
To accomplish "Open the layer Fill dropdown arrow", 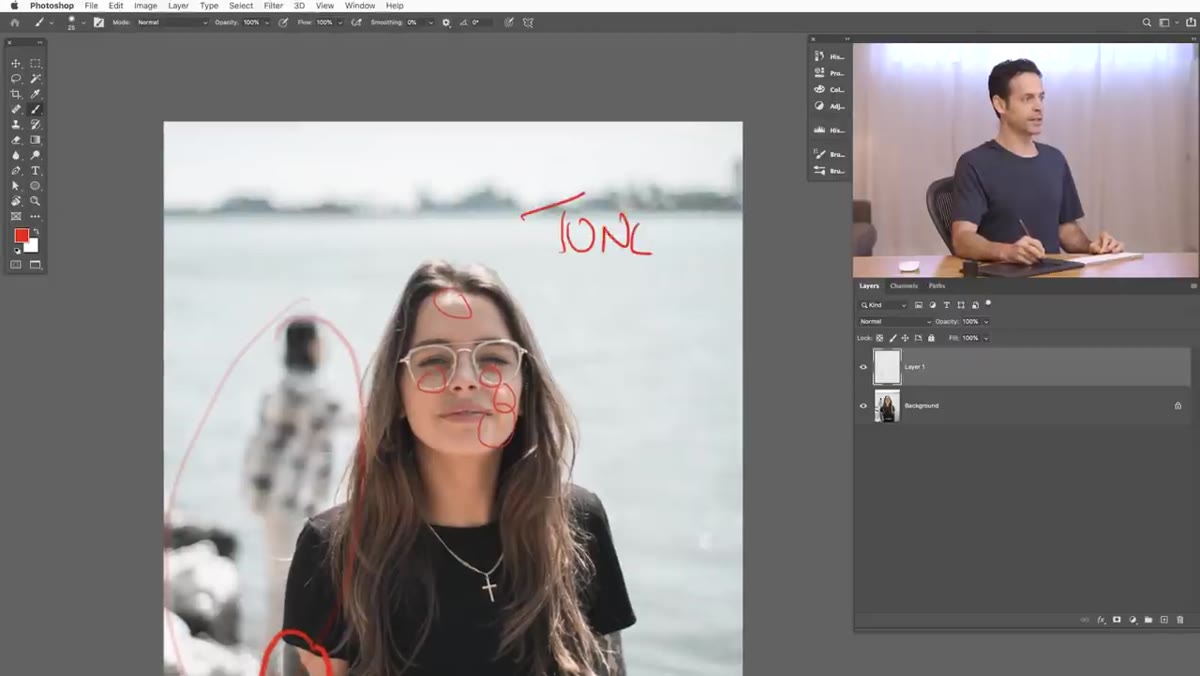I will (986, 338).
